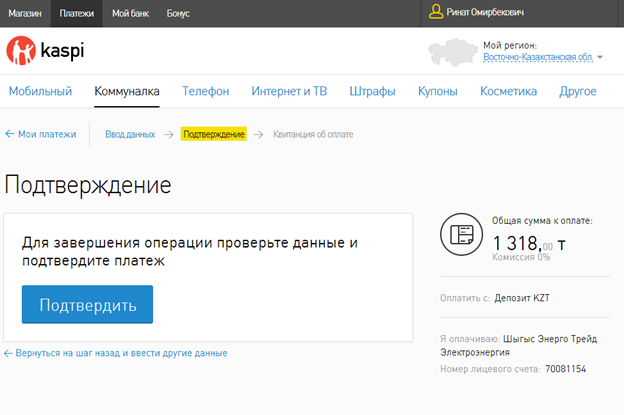Switch to the Другое tab
Image resolution: width=624 pixels, height=415 pixels.
(577, 91)
